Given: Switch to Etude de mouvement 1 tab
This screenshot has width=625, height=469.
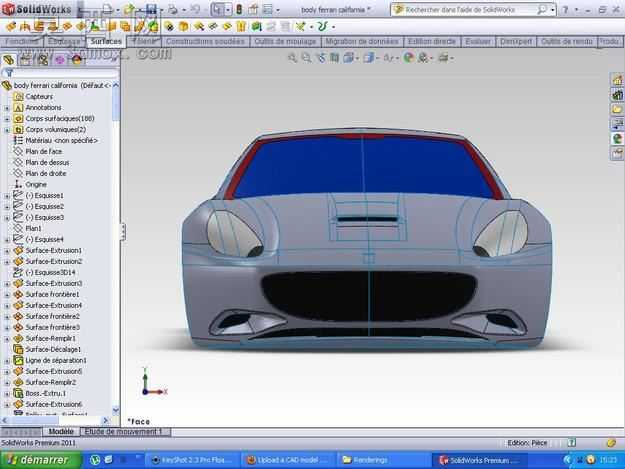Looking at the screenshot, I should [124, 432].
